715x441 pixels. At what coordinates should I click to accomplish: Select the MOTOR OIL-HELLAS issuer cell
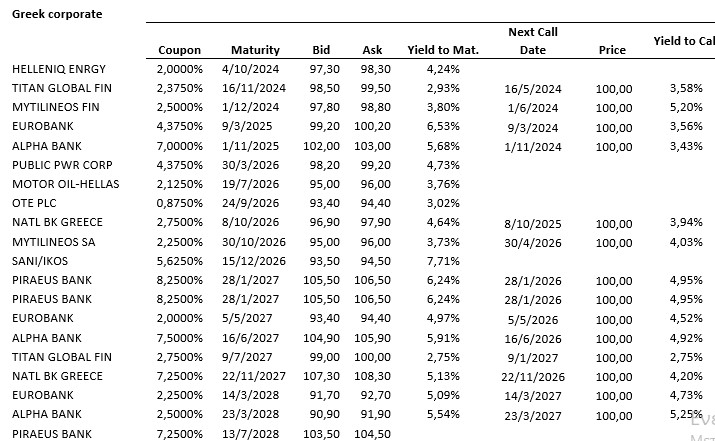[62, 184]
